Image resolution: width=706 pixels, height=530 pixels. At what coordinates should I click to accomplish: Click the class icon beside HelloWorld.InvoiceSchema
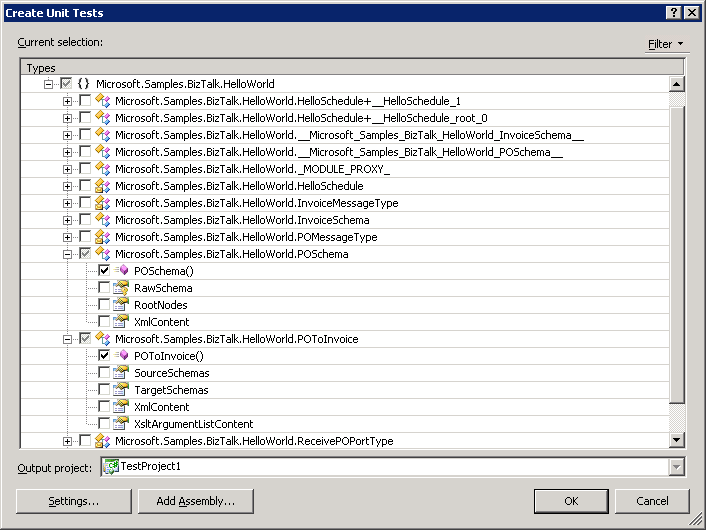[103, 220]
